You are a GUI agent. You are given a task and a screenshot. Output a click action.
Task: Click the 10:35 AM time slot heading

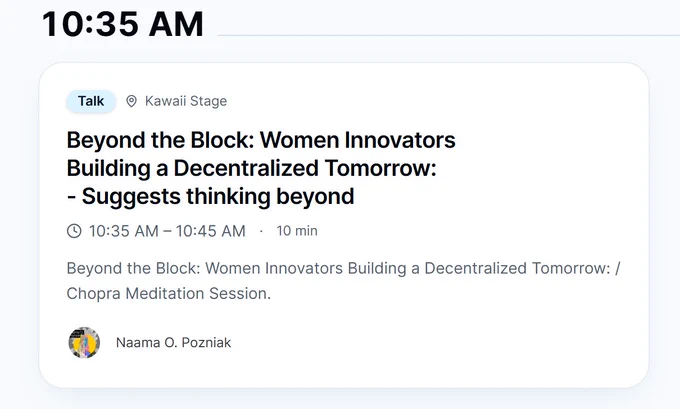pyautogui.click(x=123, y=24)
